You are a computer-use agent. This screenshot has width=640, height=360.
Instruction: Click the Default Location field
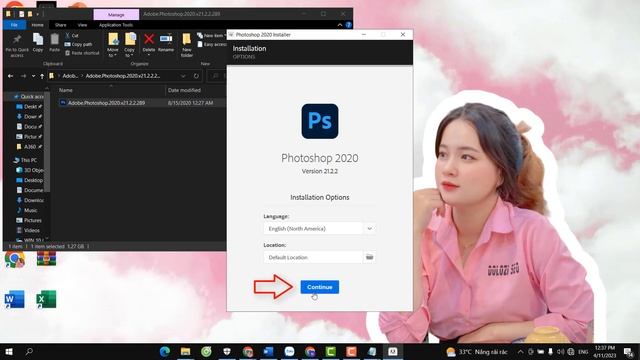coord(313,257)
